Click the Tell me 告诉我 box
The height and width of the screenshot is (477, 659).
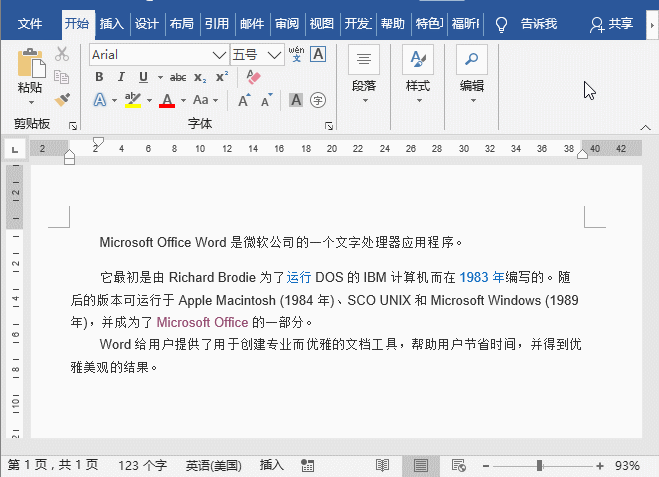pyautogui.click(x=539, y=24)
